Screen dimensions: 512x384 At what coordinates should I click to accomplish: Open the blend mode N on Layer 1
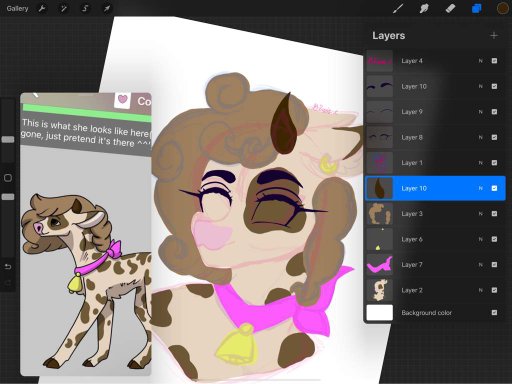point(480,163)
